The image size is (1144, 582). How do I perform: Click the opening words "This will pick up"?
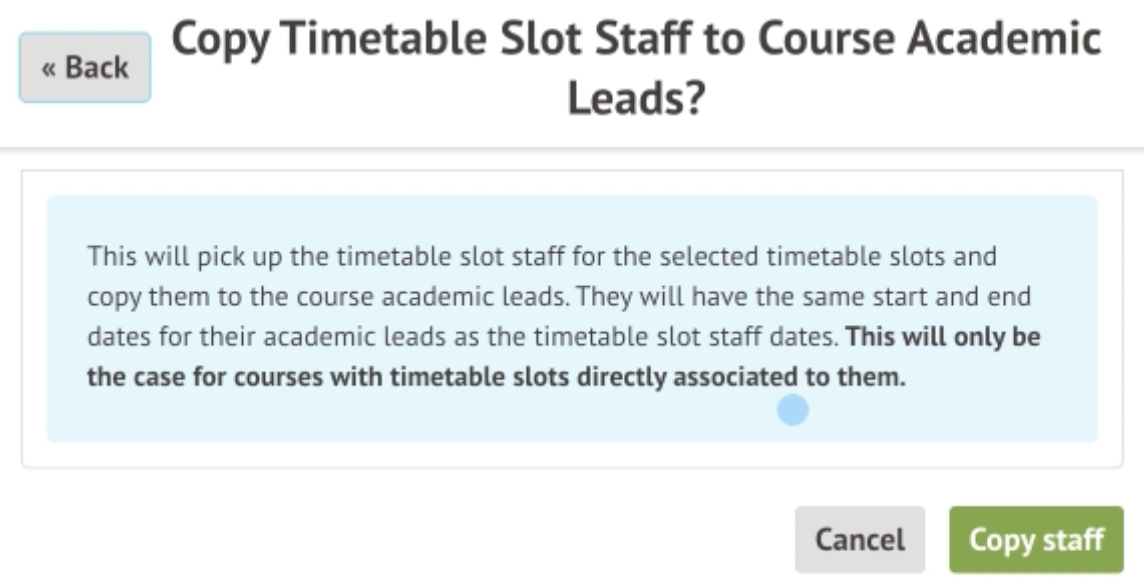coord(167,257)
